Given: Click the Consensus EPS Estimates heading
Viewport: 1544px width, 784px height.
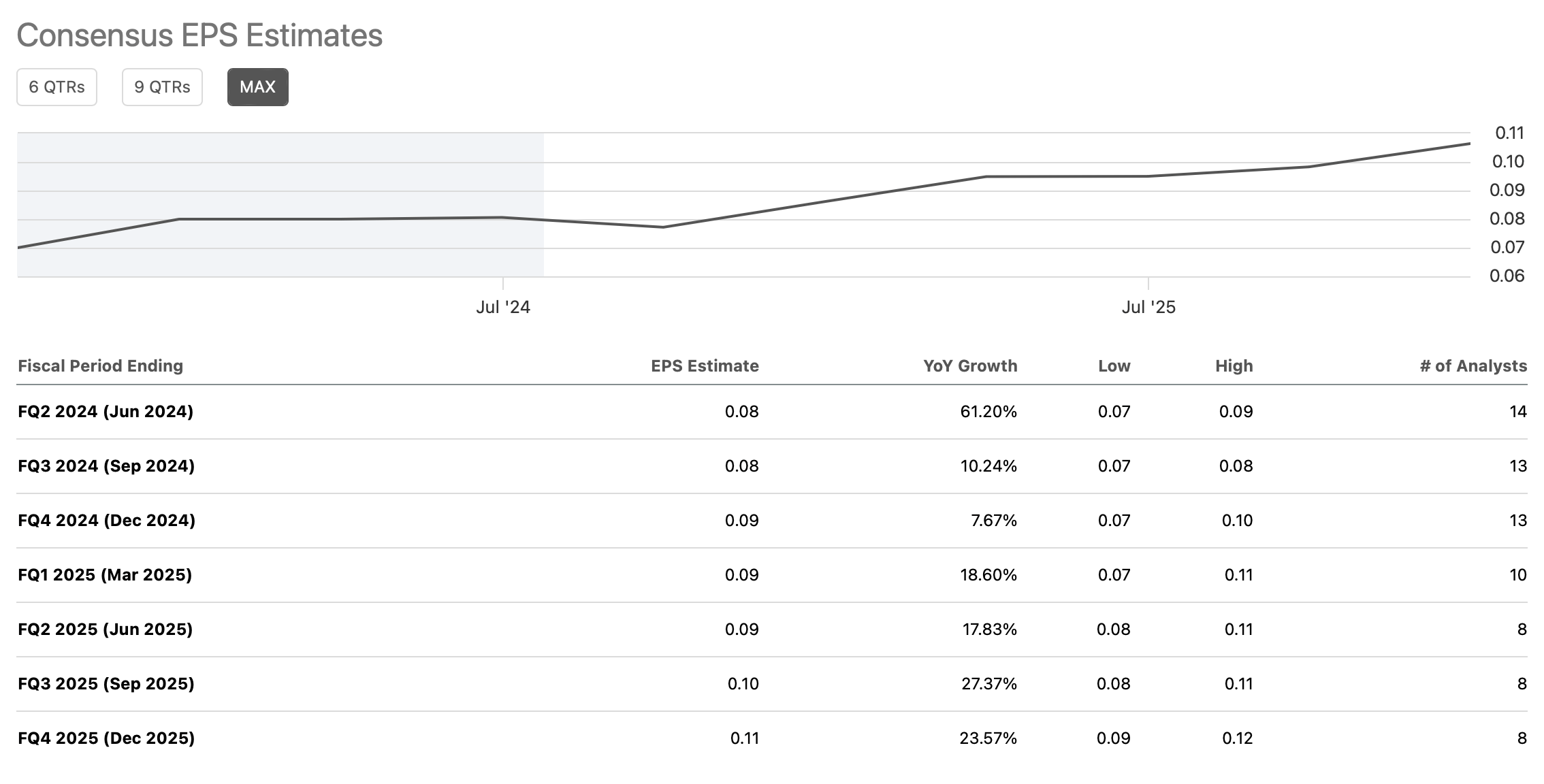Looking at the screenshot, I should click(199, 35).
